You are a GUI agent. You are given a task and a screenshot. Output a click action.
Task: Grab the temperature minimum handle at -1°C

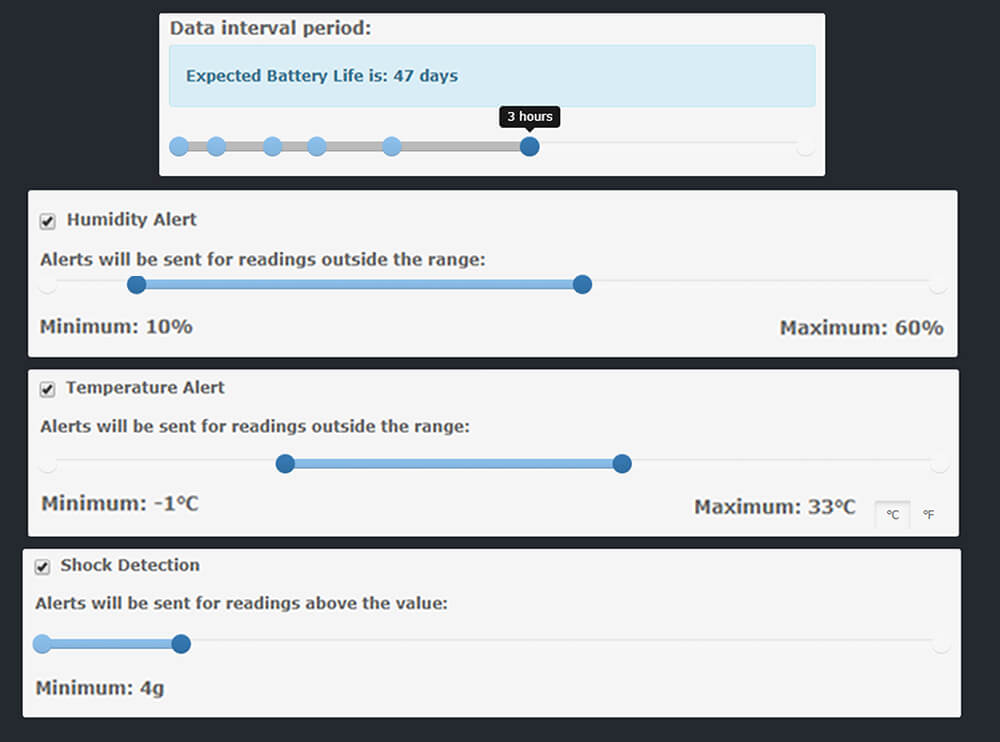(x=285, y=463)
